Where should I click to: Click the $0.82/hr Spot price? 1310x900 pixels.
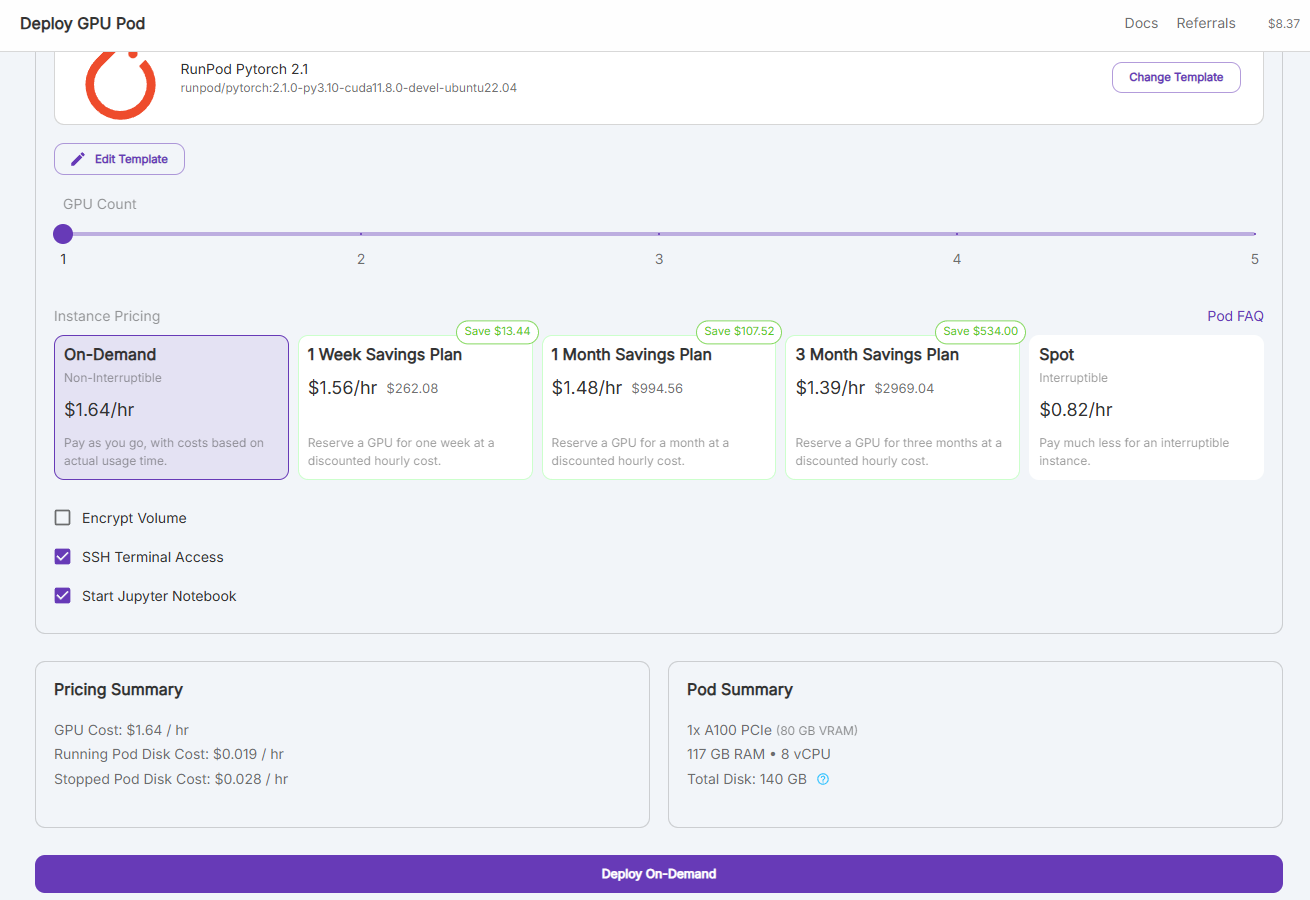pyautogui.click(x=1076, y=409)
